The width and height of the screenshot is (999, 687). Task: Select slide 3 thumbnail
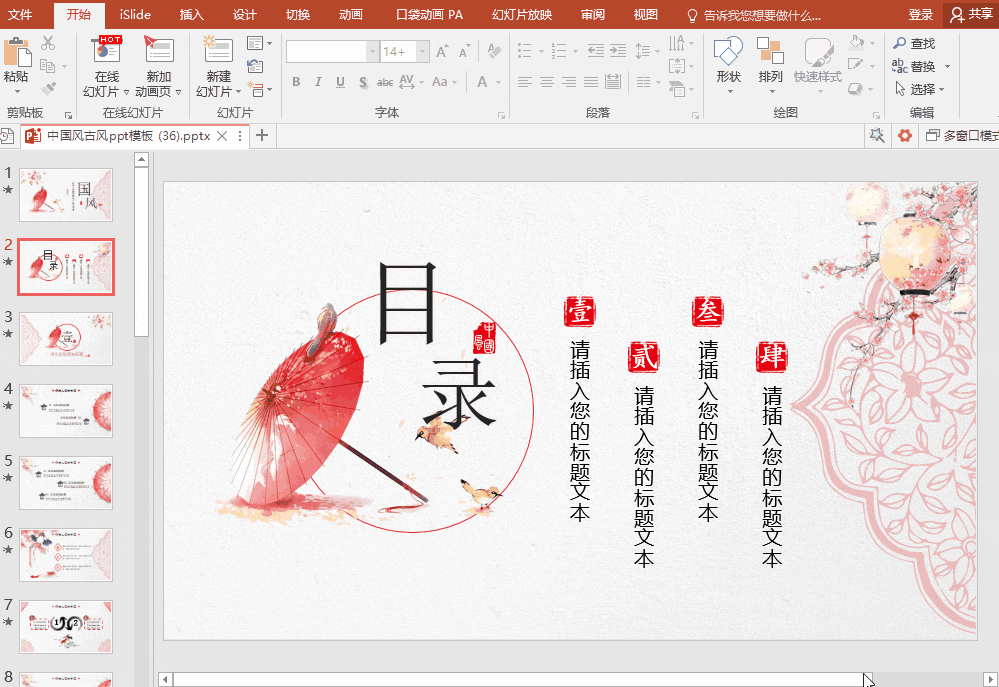click(x=66, y=338)
